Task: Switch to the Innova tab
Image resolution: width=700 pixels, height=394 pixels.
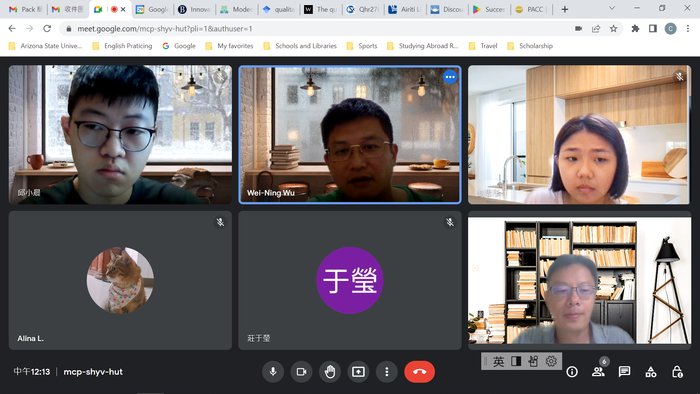Action: pyautogui.click(x=194, y=9)
